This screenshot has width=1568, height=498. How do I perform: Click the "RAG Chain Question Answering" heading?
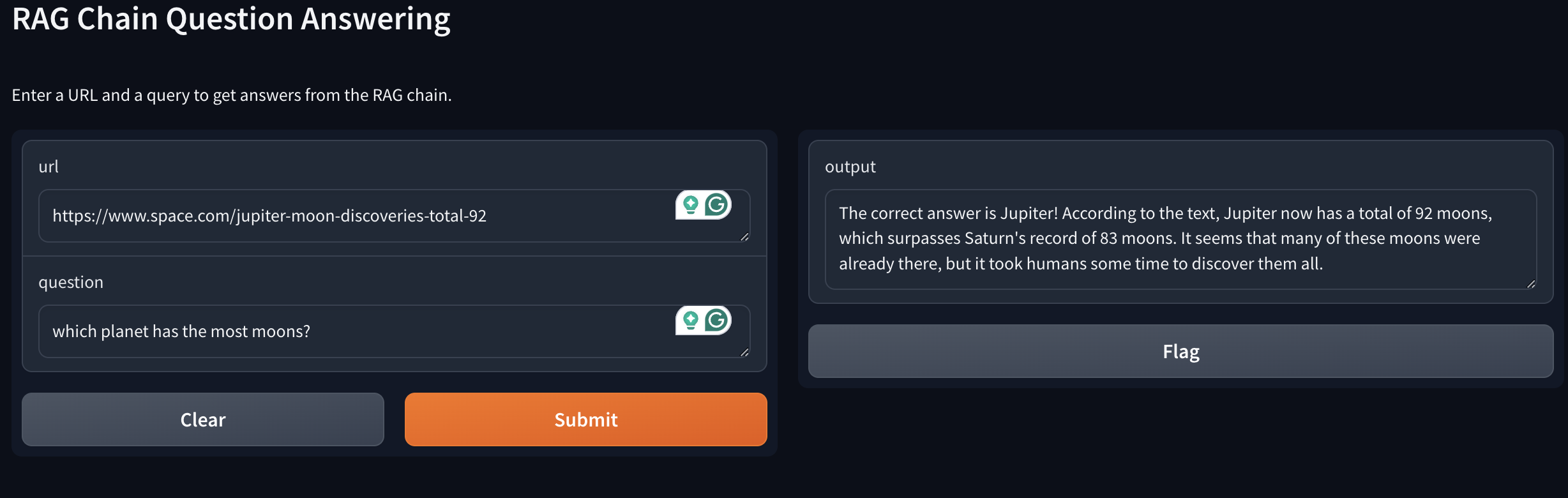231,19
